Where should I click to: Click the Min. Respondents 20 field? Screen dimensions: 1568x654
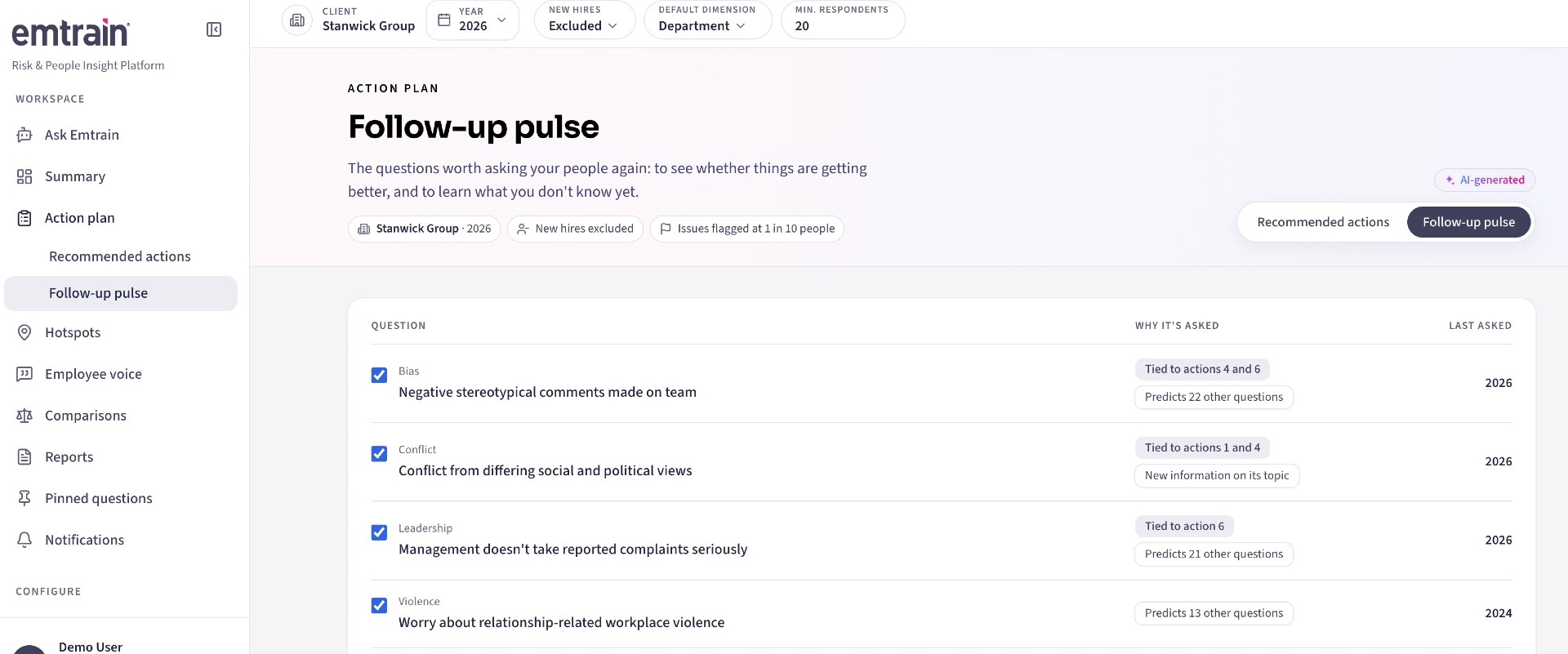coord(843,20)
